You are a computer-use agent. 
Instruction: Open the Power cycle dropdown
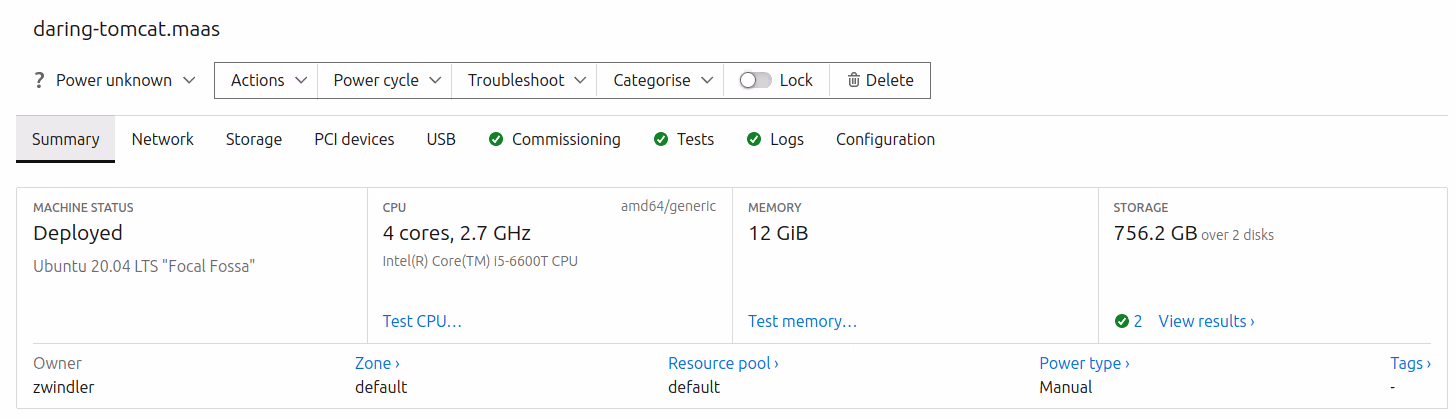click(387, 80)
